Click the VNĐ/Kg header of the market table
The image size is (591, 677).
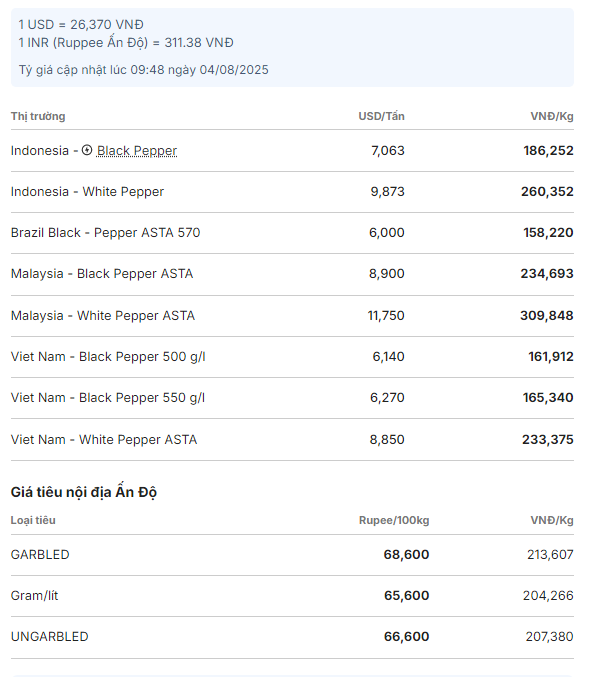point(552,116)
